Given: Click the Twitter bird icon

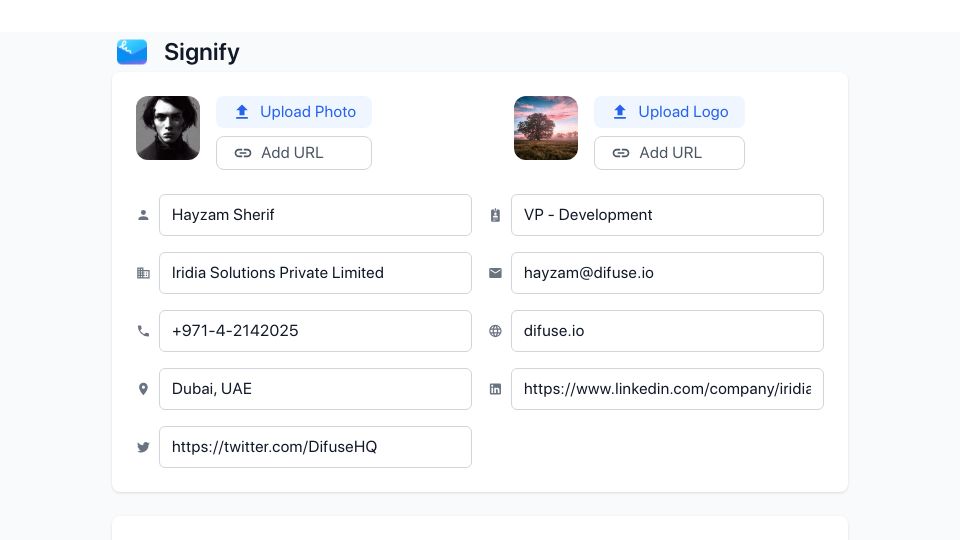Looking at the screenshot, I should 143,447.
